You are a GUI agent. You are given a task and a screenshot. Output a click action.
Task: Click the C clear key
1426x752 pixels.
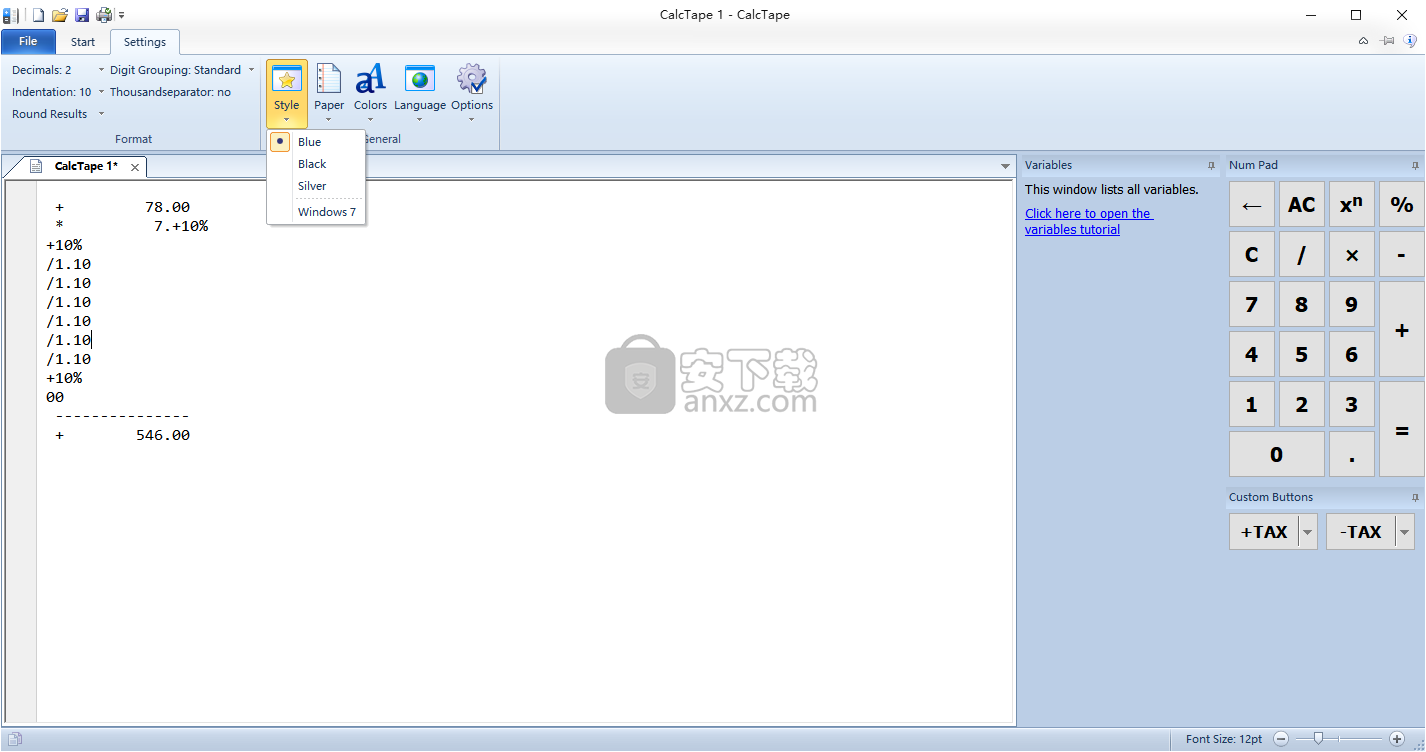[1251, 254]
